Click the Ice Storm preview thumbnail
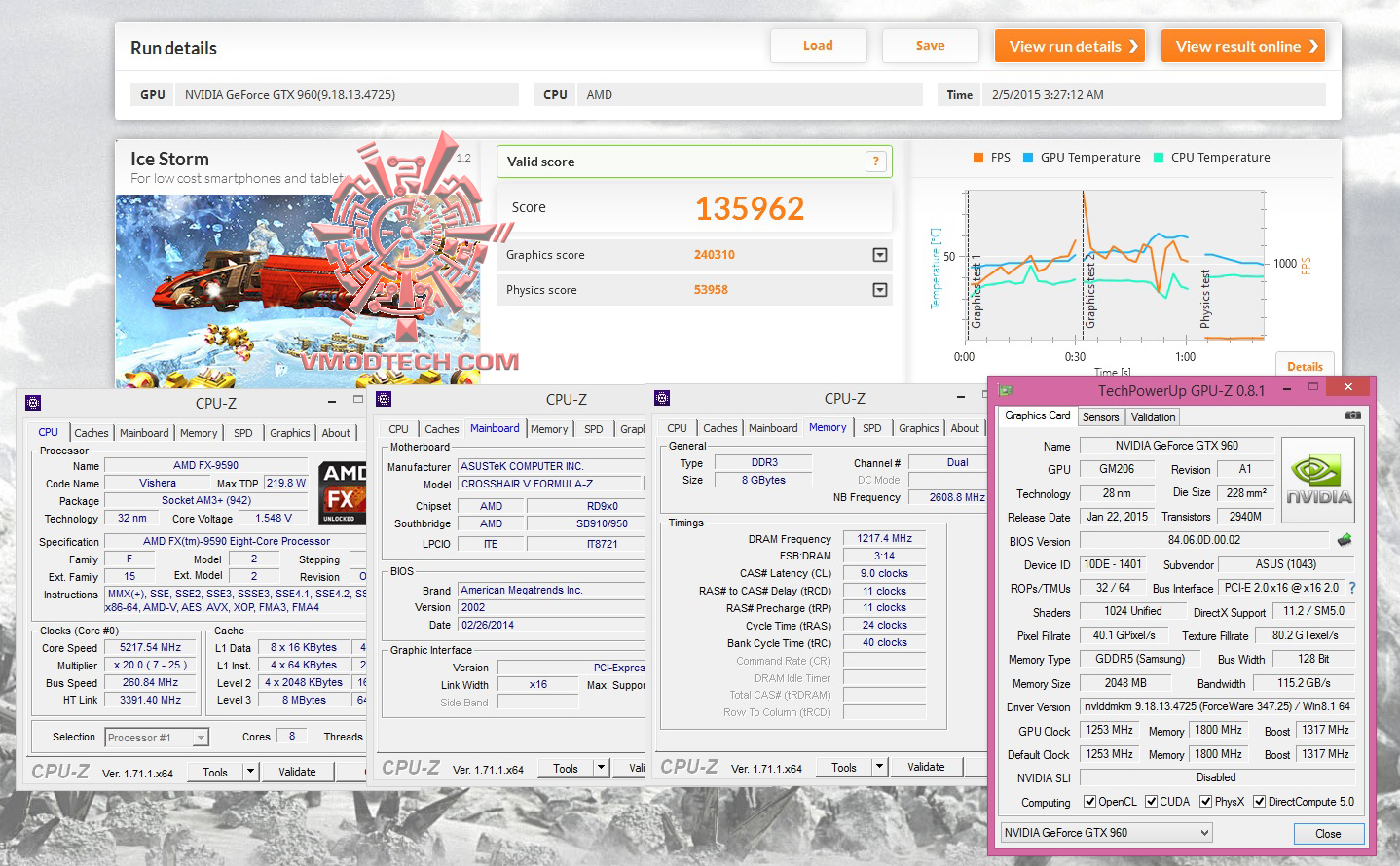 click(298, 291)
